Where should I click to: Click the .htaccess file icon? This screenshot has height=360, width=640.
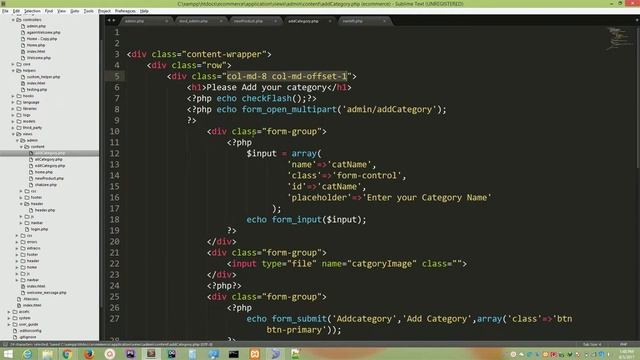pyautogui.click(x=19, y=299)
